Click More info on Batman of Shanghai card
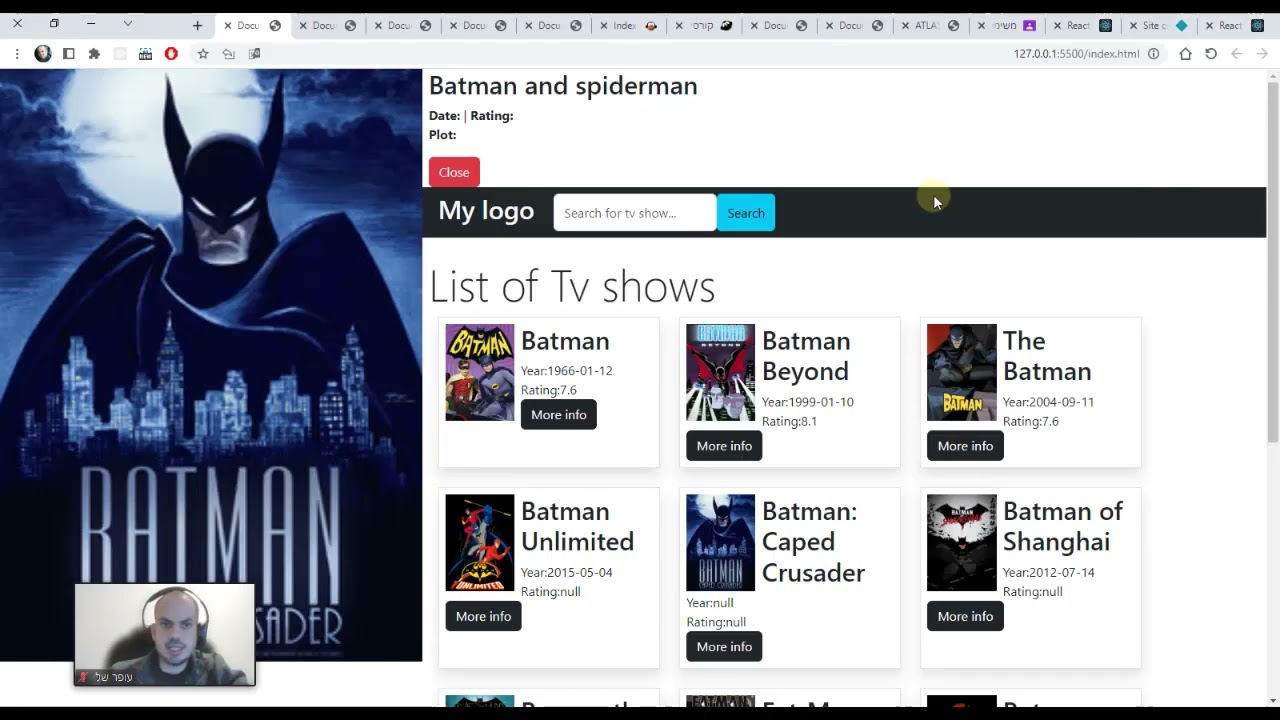The width and height of the screenshot is (1280, 720). (x=965, y=616)
